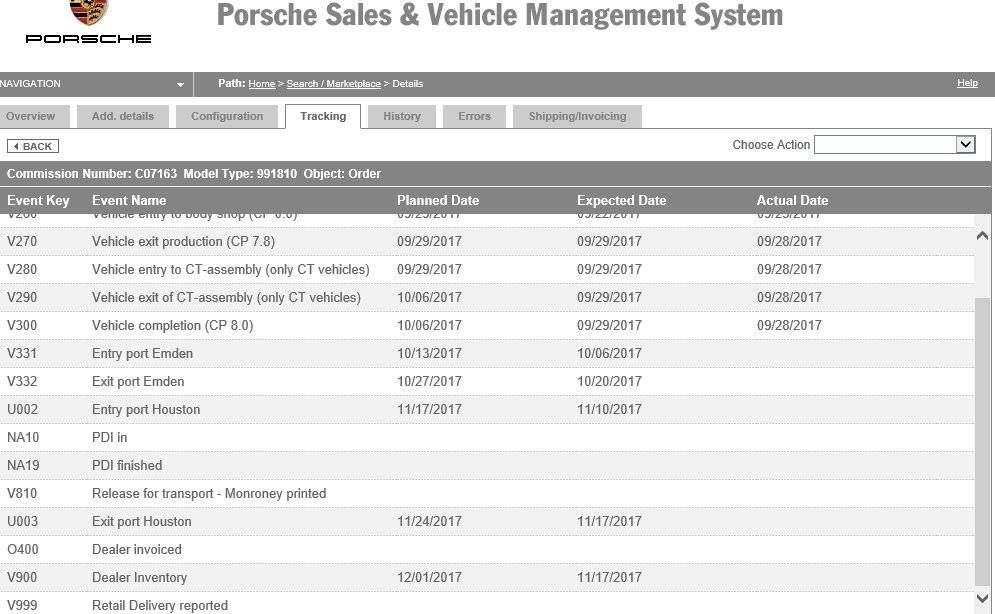The image size is (995, 614).
Task: Click the scrollbar down arrow
Action: [x=982, y=599]
